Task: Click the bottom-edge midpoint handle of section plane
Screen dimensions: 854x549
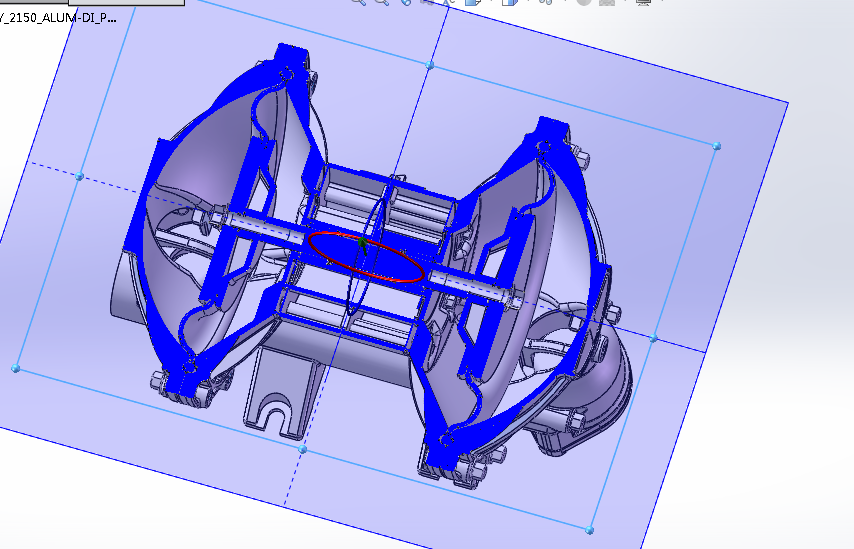Action: [303, 449]
